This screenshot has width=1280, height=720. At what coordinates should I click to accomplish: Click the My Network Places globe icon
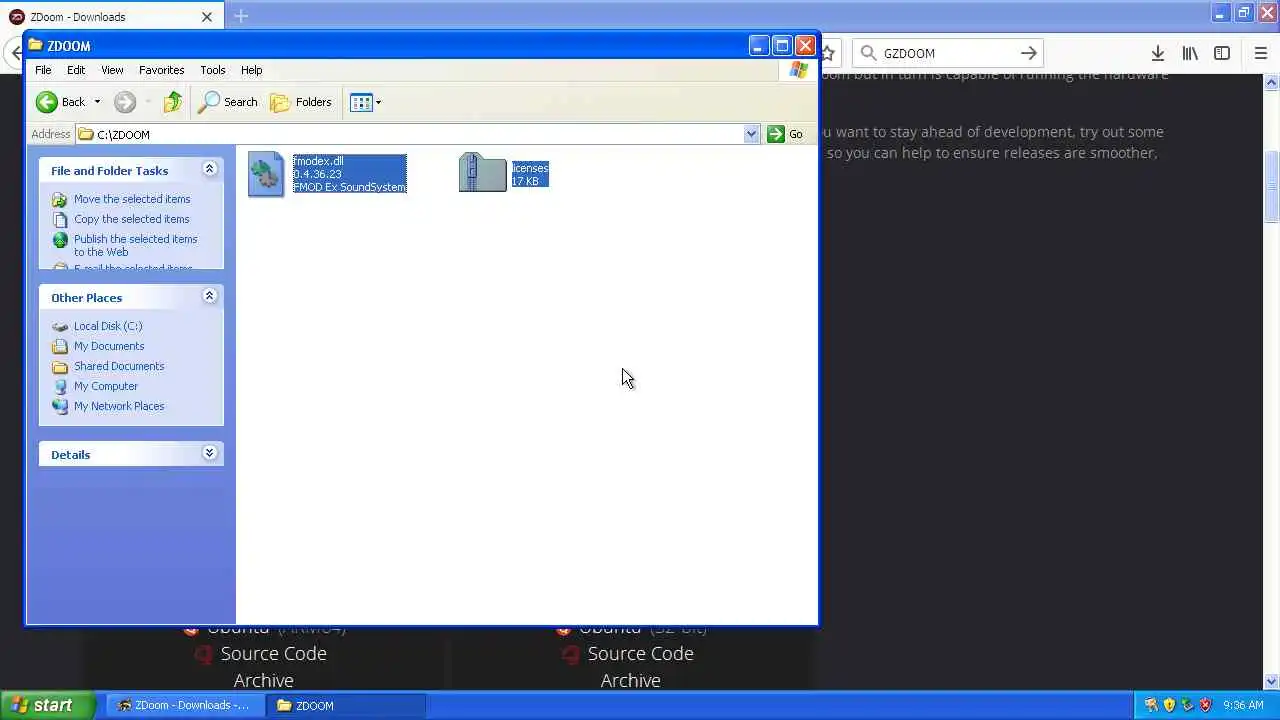tap(60, 406)
